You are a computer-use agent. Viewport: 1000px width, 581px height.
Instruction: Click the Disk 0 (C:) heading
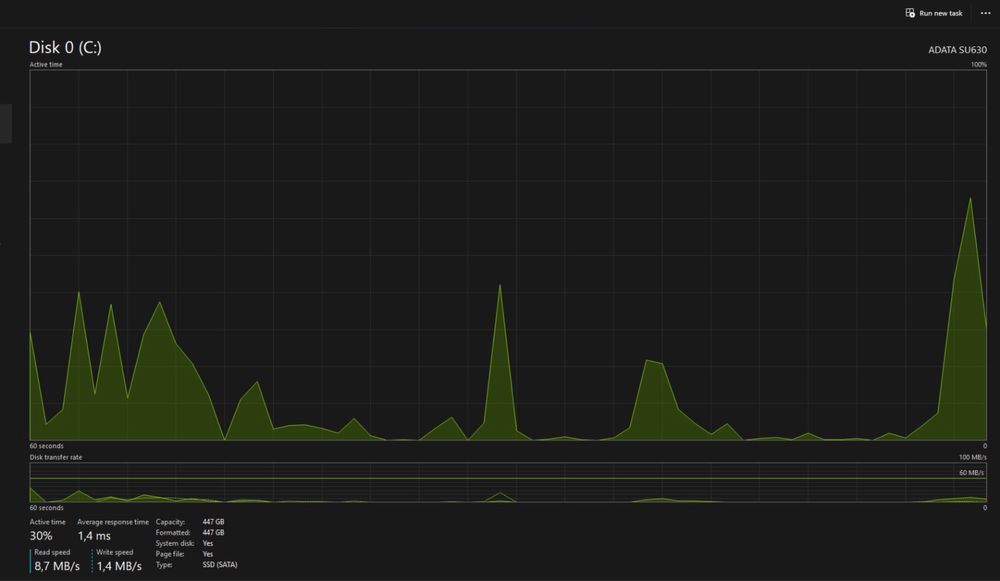[65, 47]
